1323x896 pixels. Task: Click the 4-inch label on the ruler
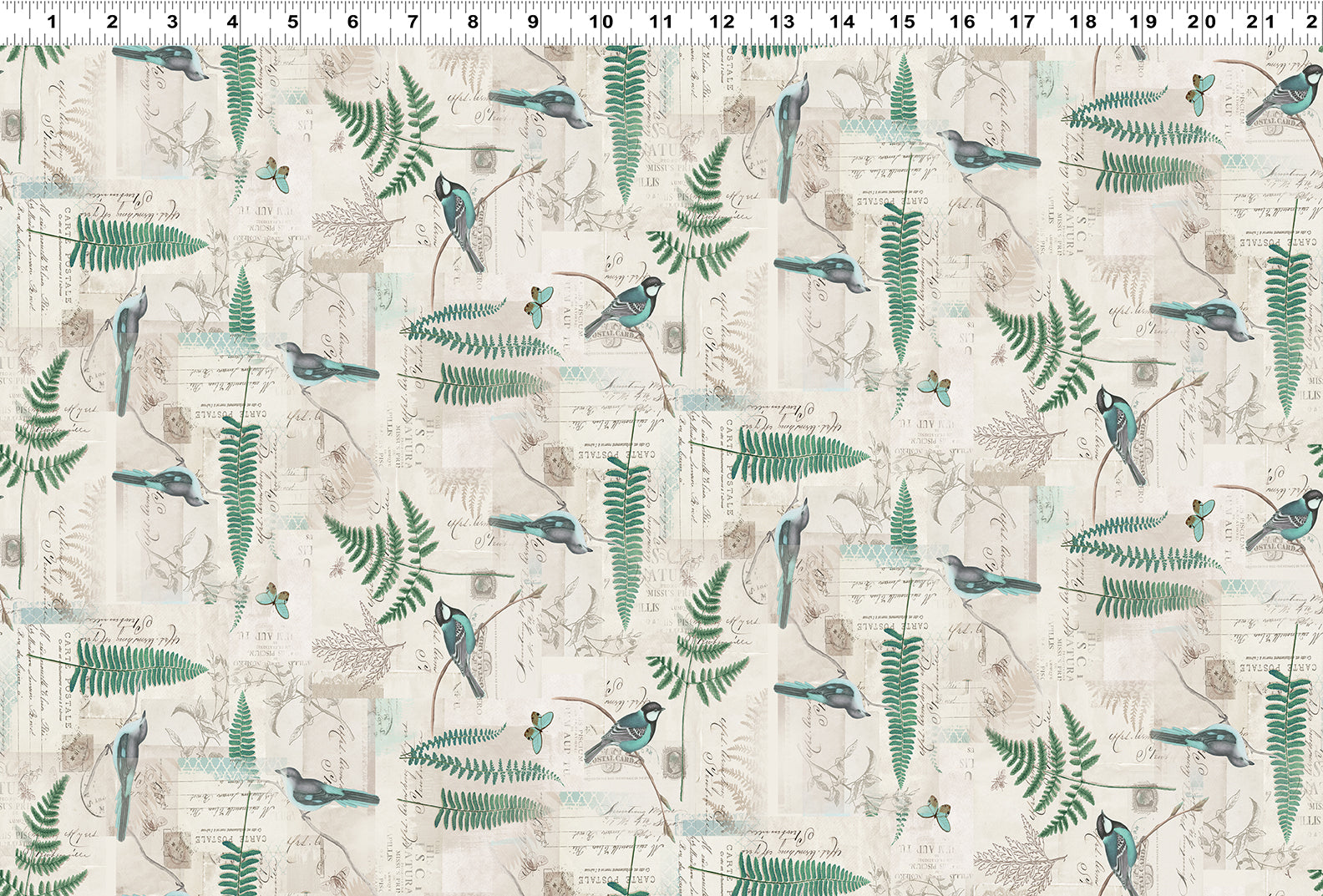pyautogui.click(x=232, y=21)
